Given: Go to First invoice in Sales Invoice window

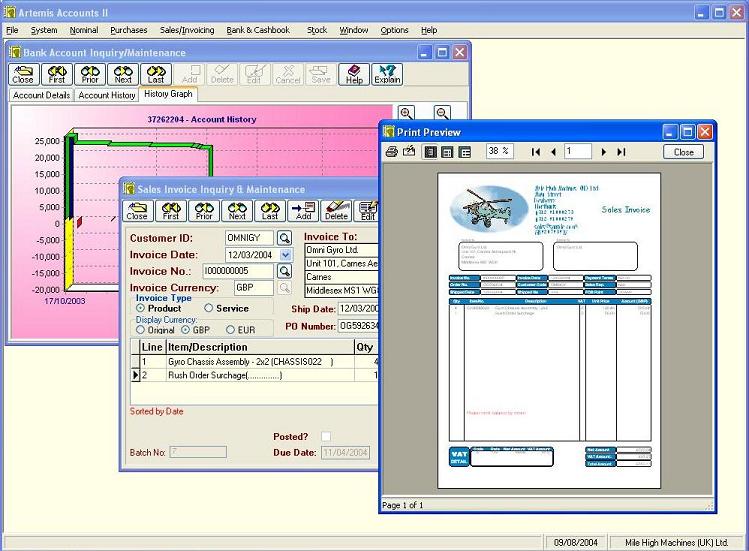Looking at the screenshot, I should [x=171, y=211].
